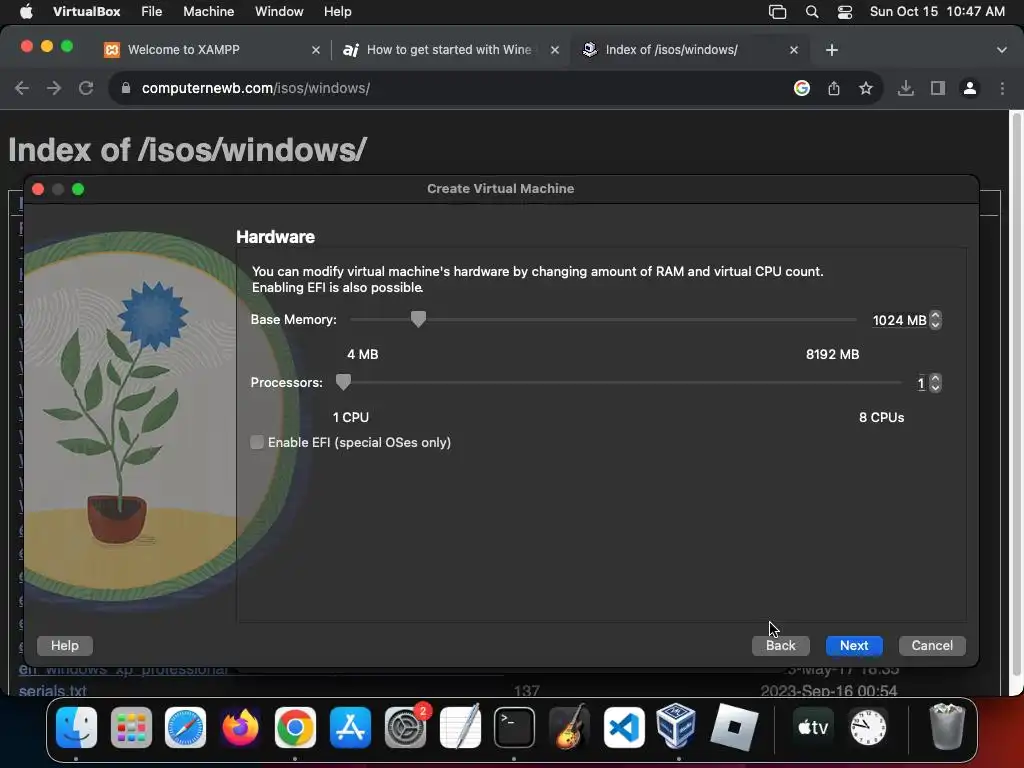Enable EFI (special OSes only) checkbox
Screen dimensions: 1024x768
point(257,443)
